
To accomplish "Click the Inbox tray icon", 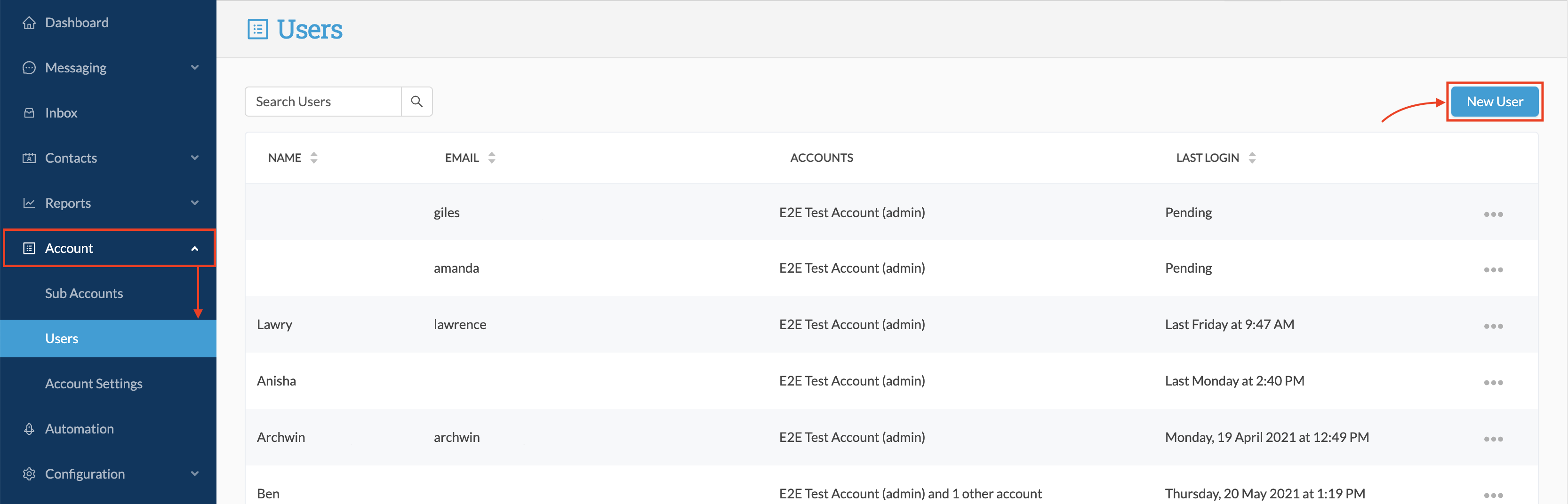I will (x=29, y=112).
